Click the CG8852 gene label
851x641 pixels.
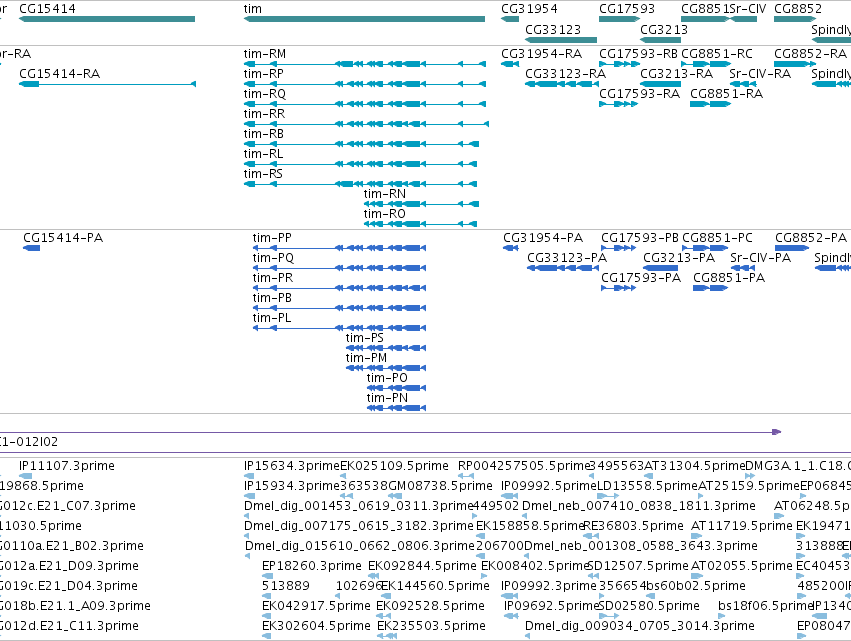pyautogui.click(x=798, y=9)
